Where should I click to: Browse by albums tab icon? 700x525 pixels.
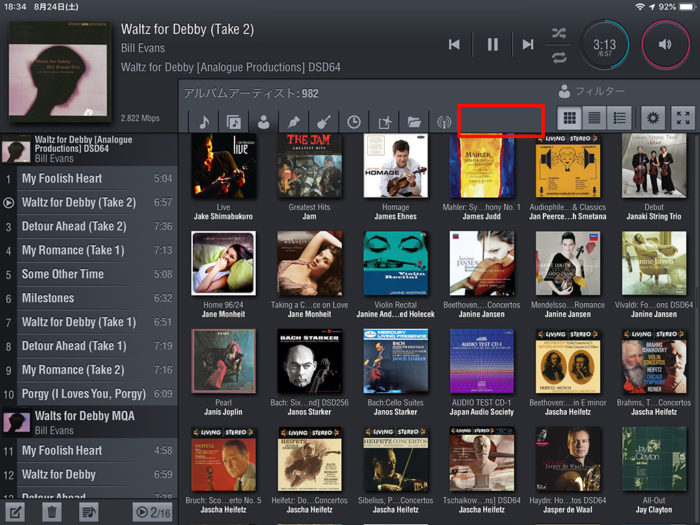pos(233,121)
